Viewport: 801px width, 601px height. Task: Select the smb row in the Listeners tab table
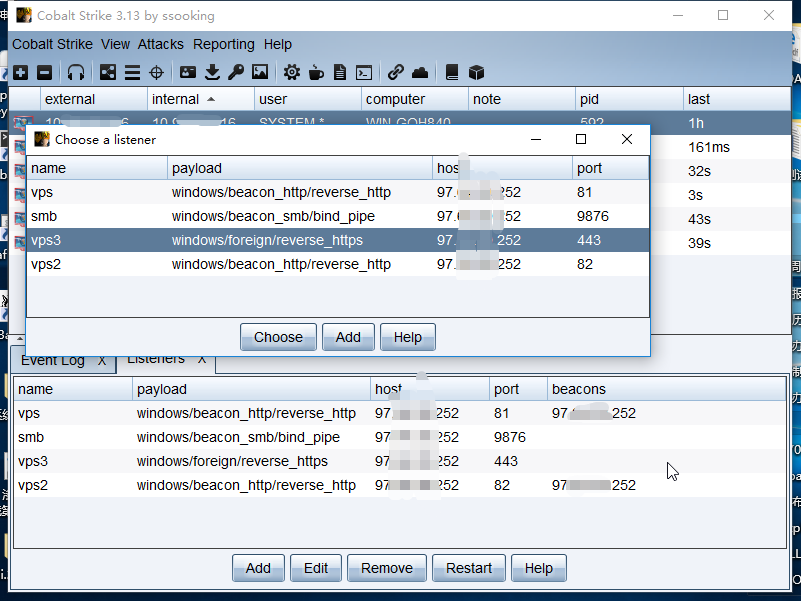pos(400,437)
